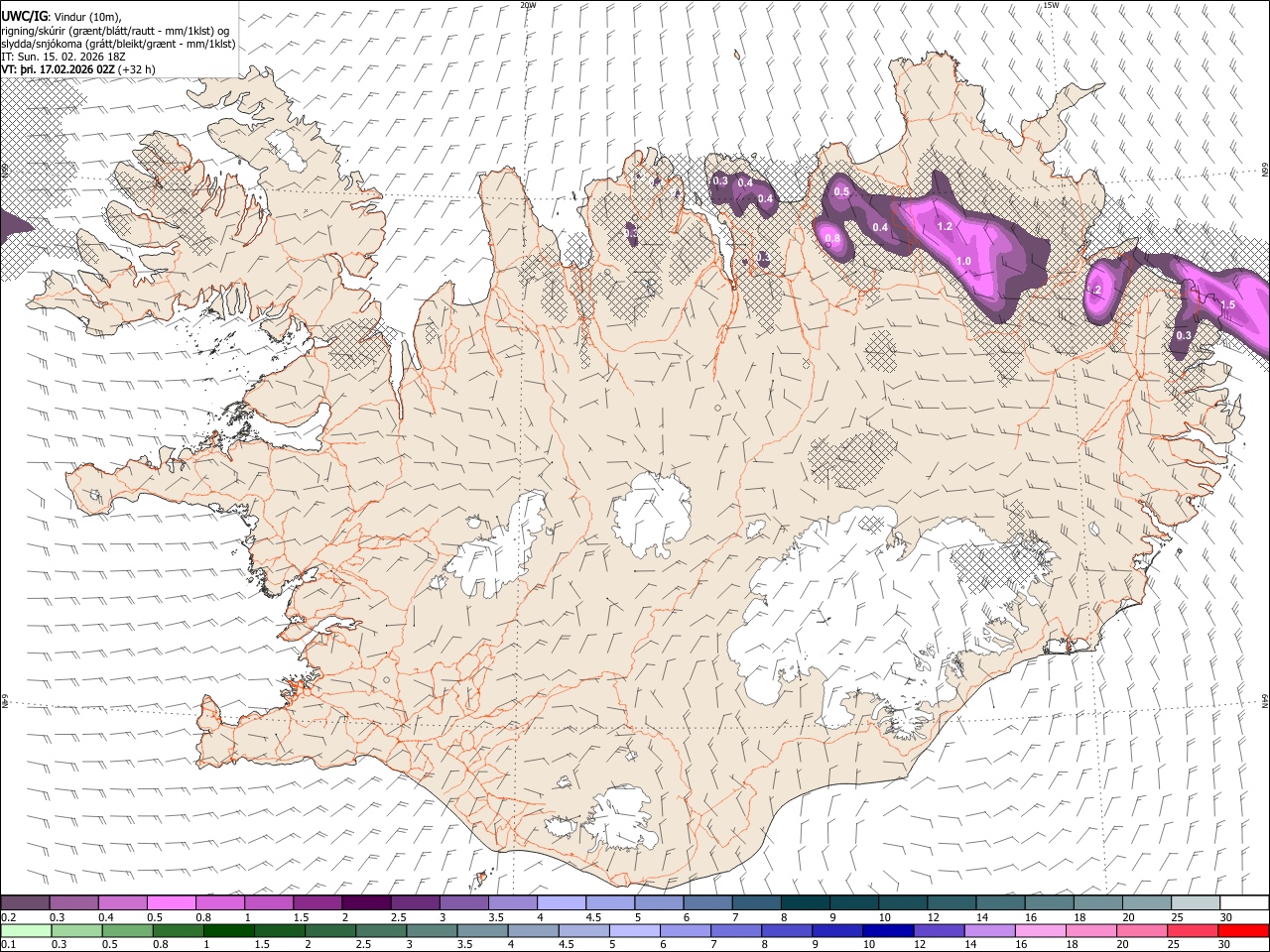The height and width of the screenshot is (952, 1270).
Task: Click the 15W longitude label
Action: (1051, 5)
